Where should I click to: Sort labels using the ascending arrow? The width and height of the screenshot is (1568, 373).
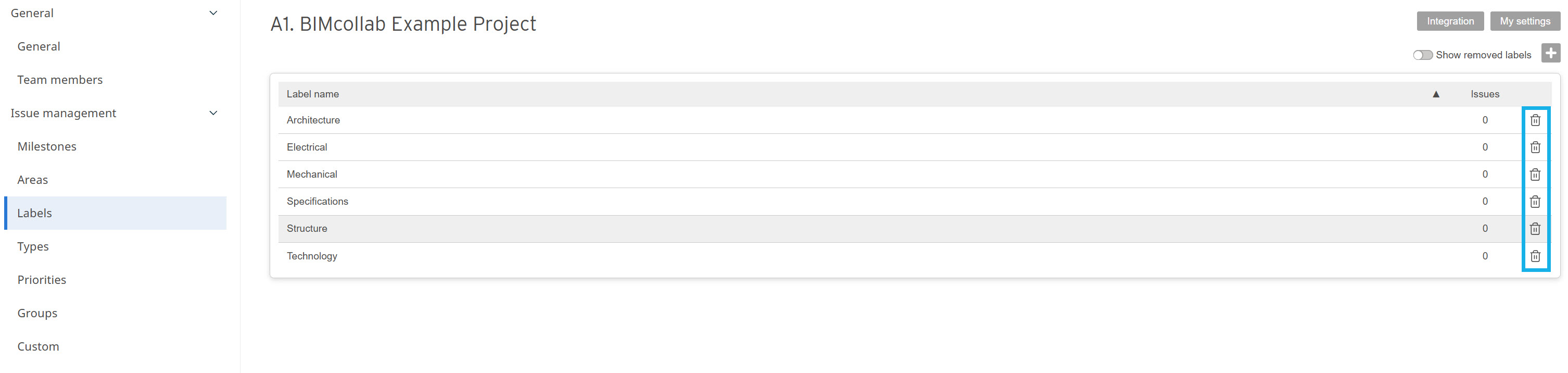coord(1435,94)
